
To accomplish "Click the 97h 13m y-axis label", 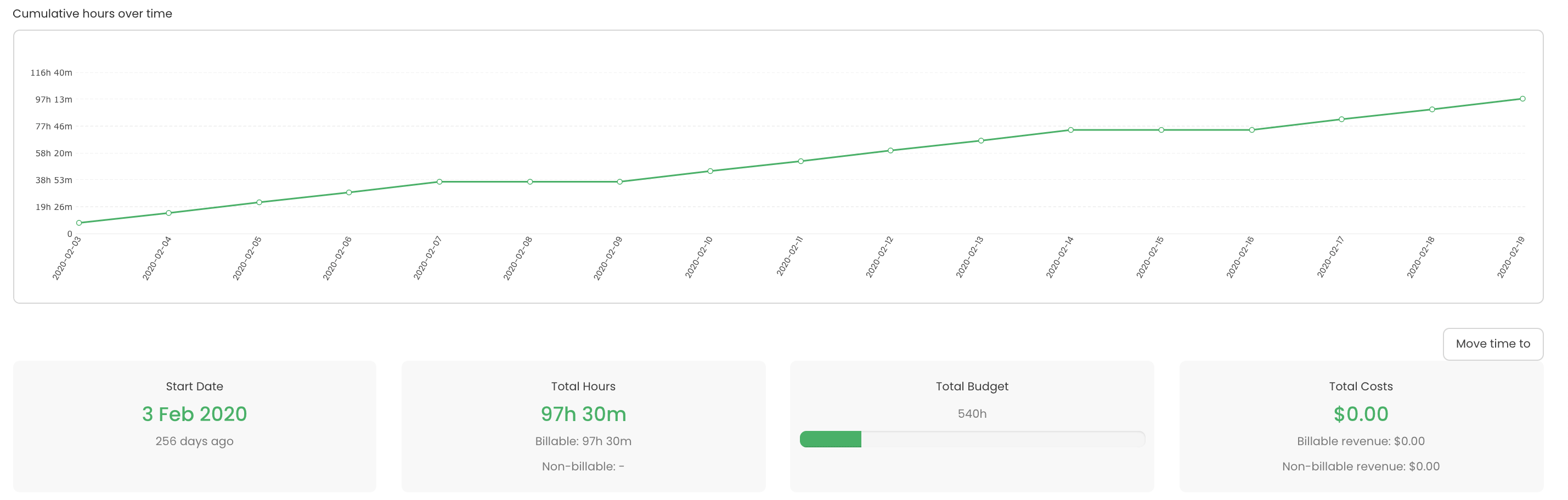I will pos(54,99).
